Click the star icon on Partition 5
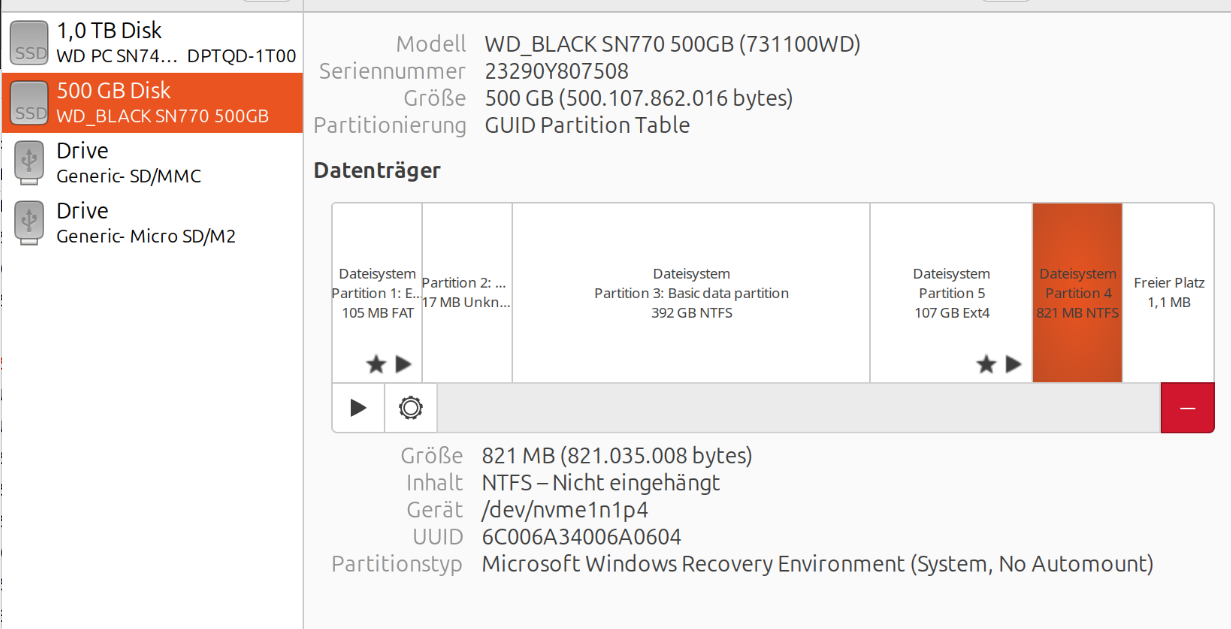Image resolution: width=1231 pixels, height=629 pixels. [x=987, y=364]
